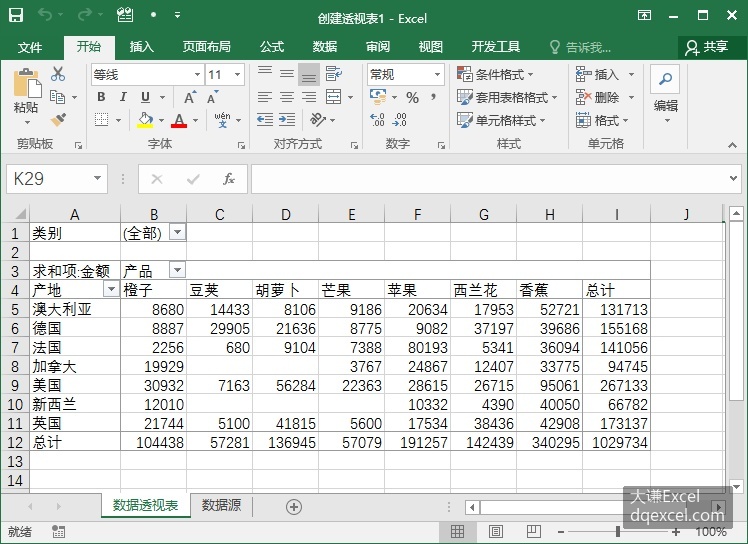Toggle Bold formatting
The image size is (748, 544).
pyautogui.click(x=101, y=97)
